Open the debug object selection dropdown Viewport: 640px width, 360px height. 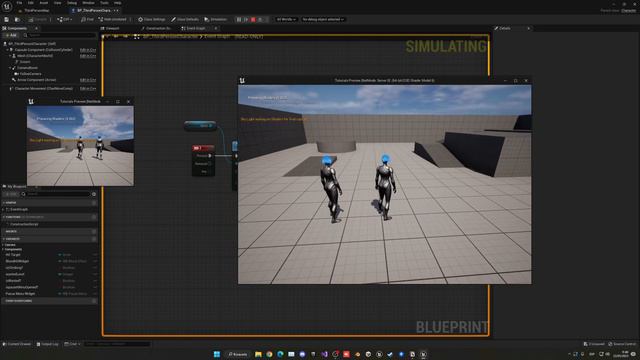323,19
